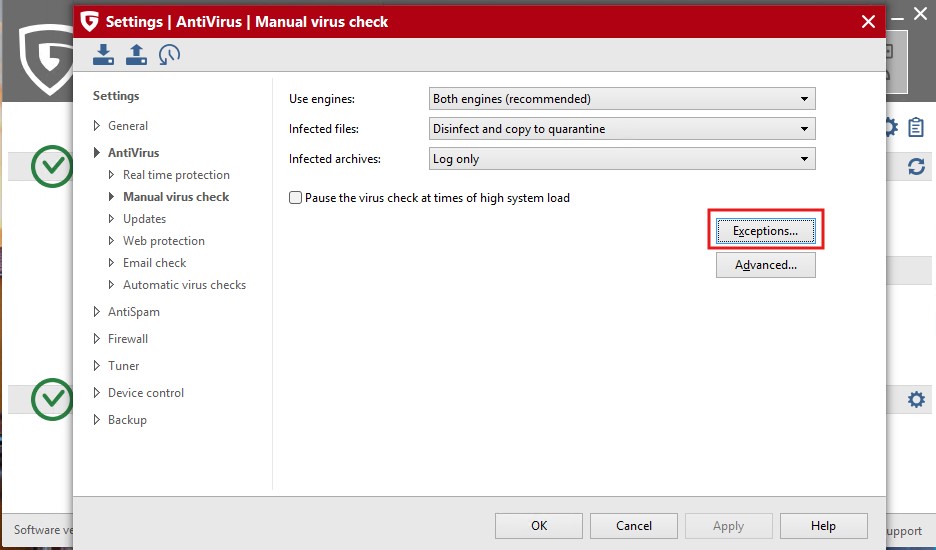
Task: Enable pausing virus check at high system load
Action: (x=295, y=198)
